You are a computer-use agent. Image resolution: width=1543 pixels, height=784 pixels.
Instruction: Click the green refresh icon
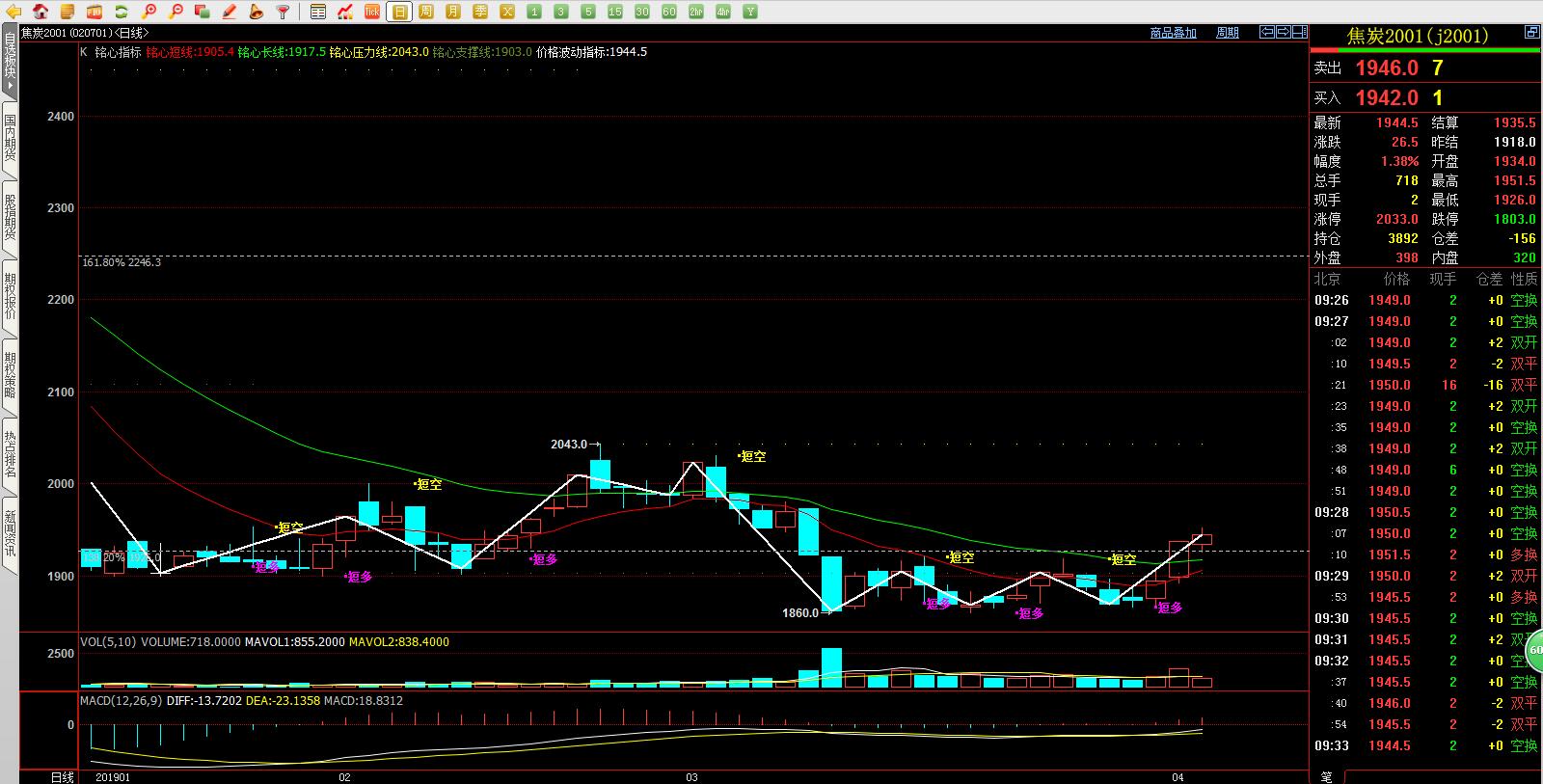click(x=122, y=12)
